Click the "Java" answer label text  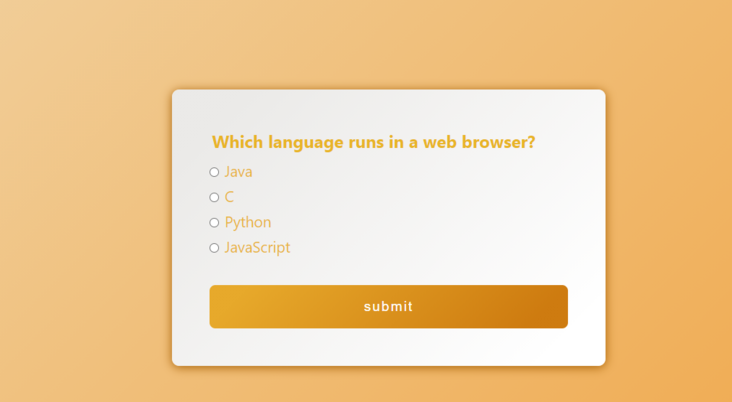[x=238, y=172]
